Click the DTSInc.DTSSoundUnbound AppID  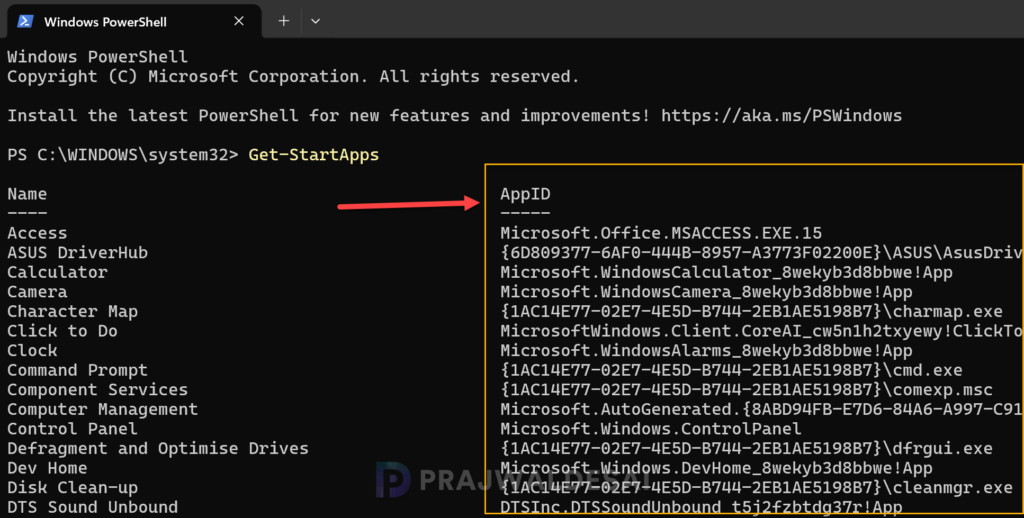(701, 508)
